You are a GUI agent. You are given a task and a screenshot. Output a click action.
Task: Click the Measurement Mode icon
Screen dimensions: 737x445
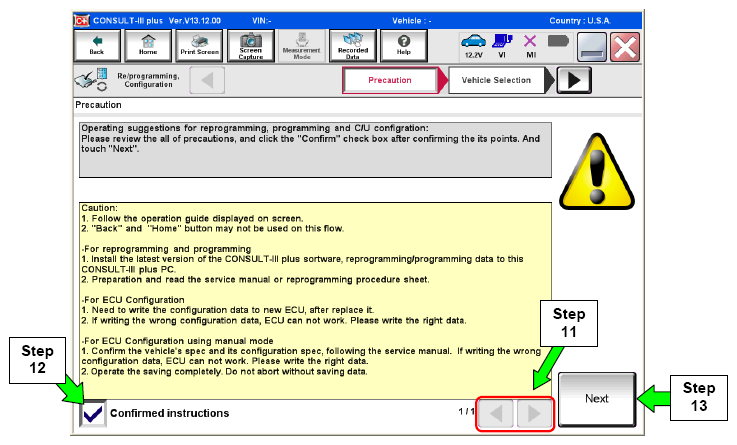(x=303, y=44)
